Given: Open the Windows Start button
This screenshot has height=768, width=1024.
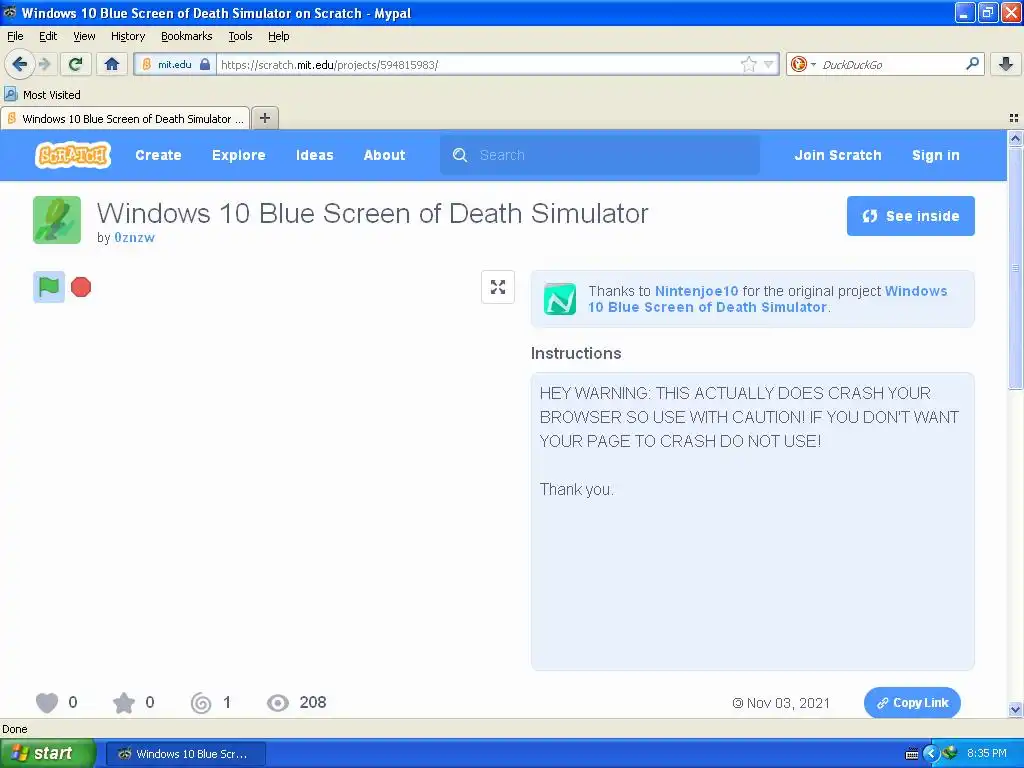Looking at the screenshot, I should [48, 753].
